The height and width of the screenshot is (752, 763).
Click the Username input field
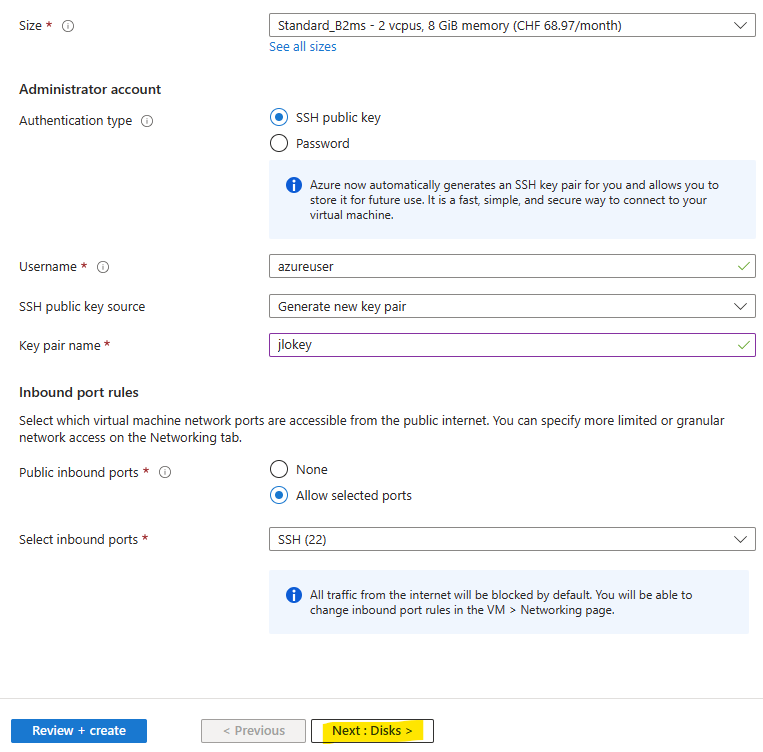click(512, 266)
